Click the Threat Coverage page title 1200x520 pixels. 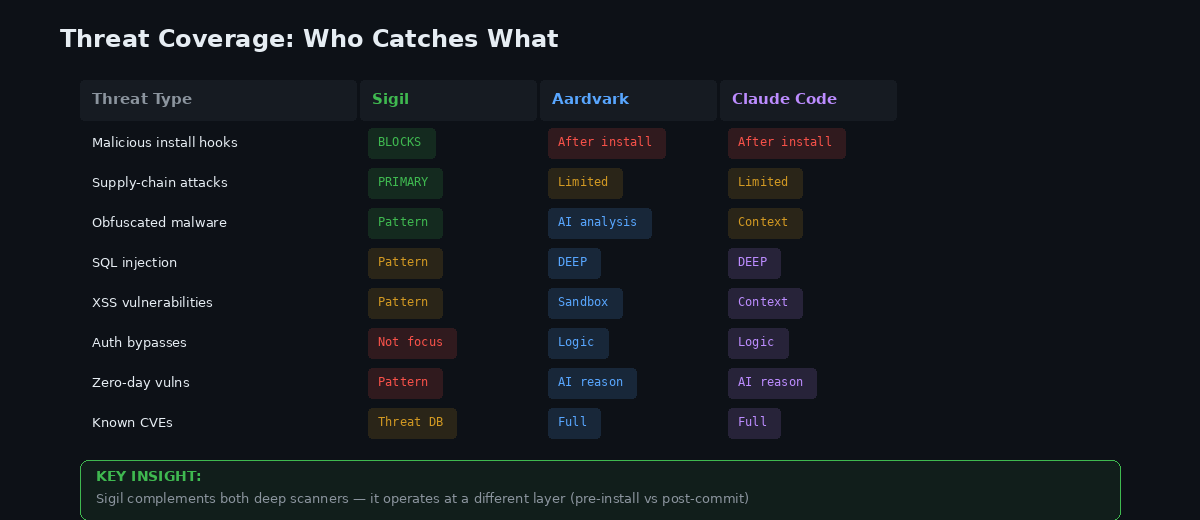pos(309,39)
